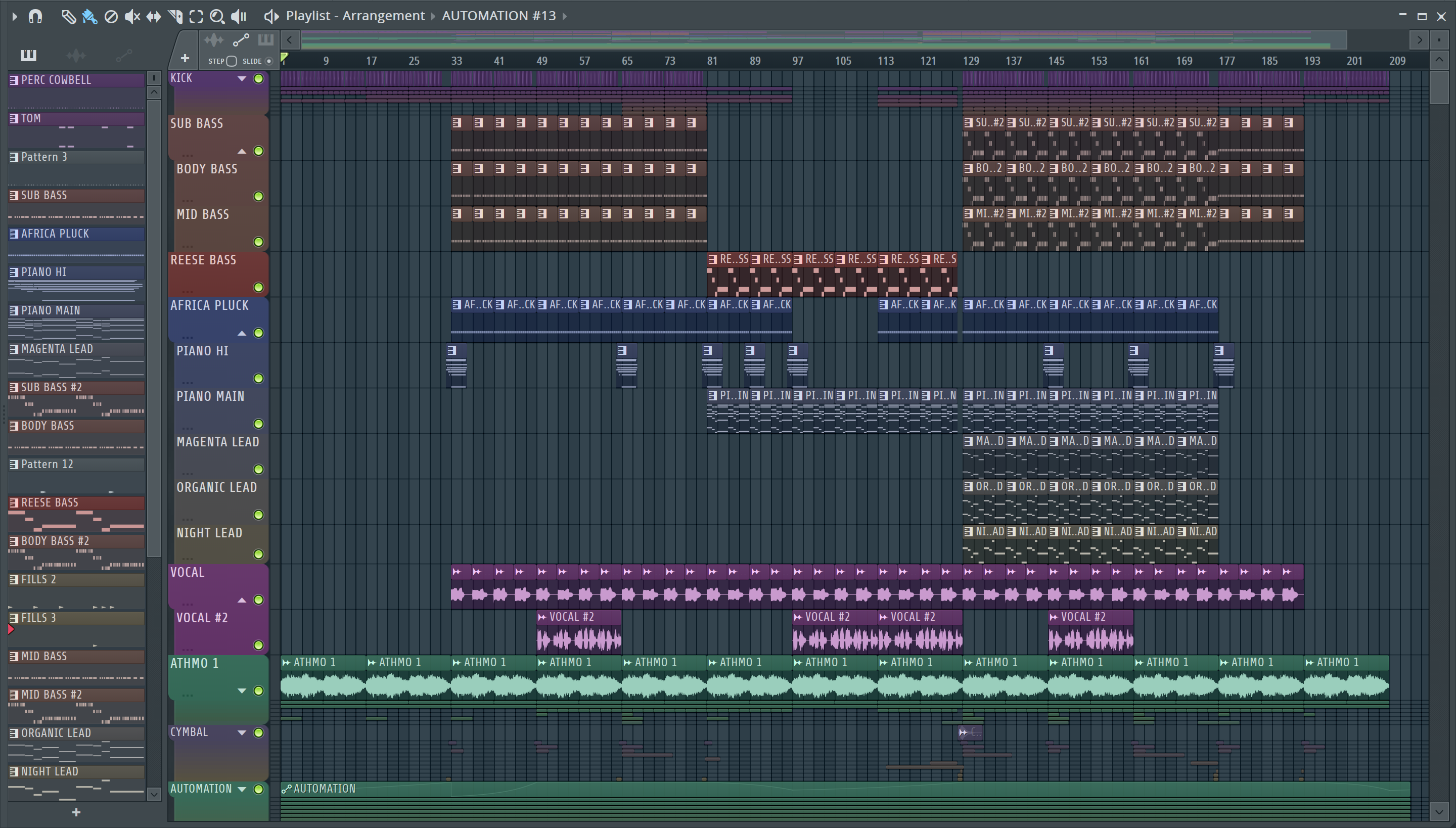Click the playlist overview minimap strip
This screenshot has width=1456, height=828.
click(824, 40)
